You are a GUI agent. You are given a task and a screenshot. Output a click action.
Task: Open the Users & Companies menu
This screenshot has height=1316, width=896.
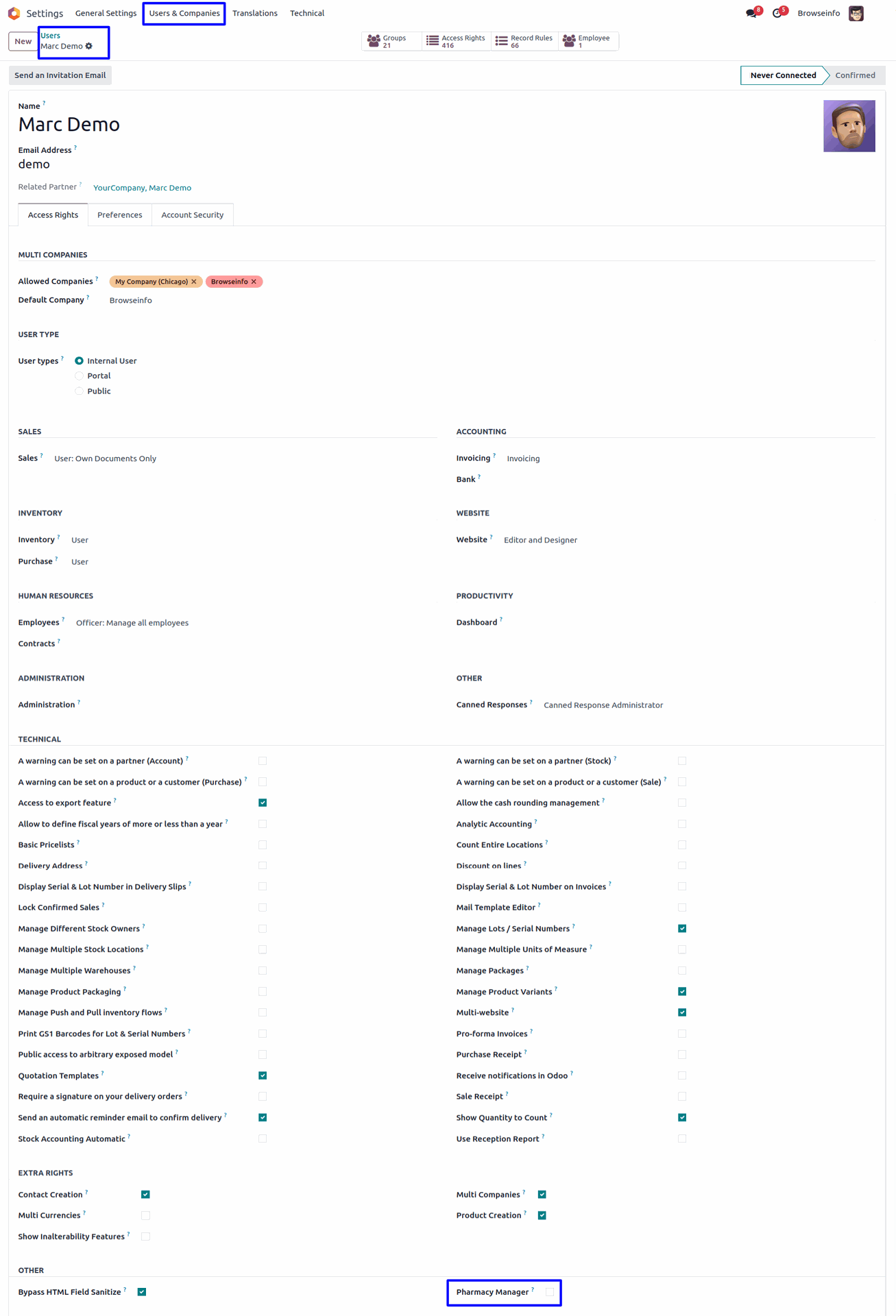coord(184,13)
